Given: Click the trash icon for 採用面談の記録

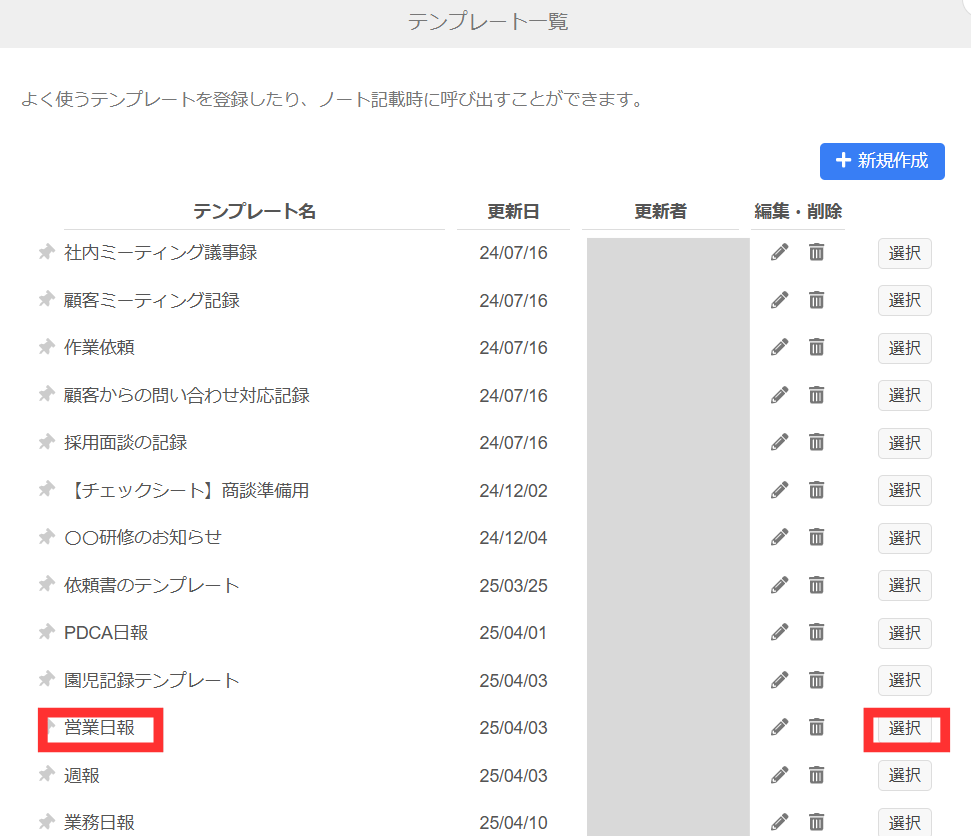Looking at the screenshot, I should 816,442.
